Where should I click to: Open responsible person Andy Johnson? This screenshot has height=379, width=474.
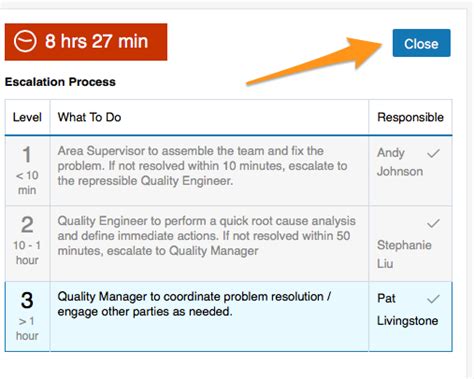pyautogui.click(x=400, y=162)
